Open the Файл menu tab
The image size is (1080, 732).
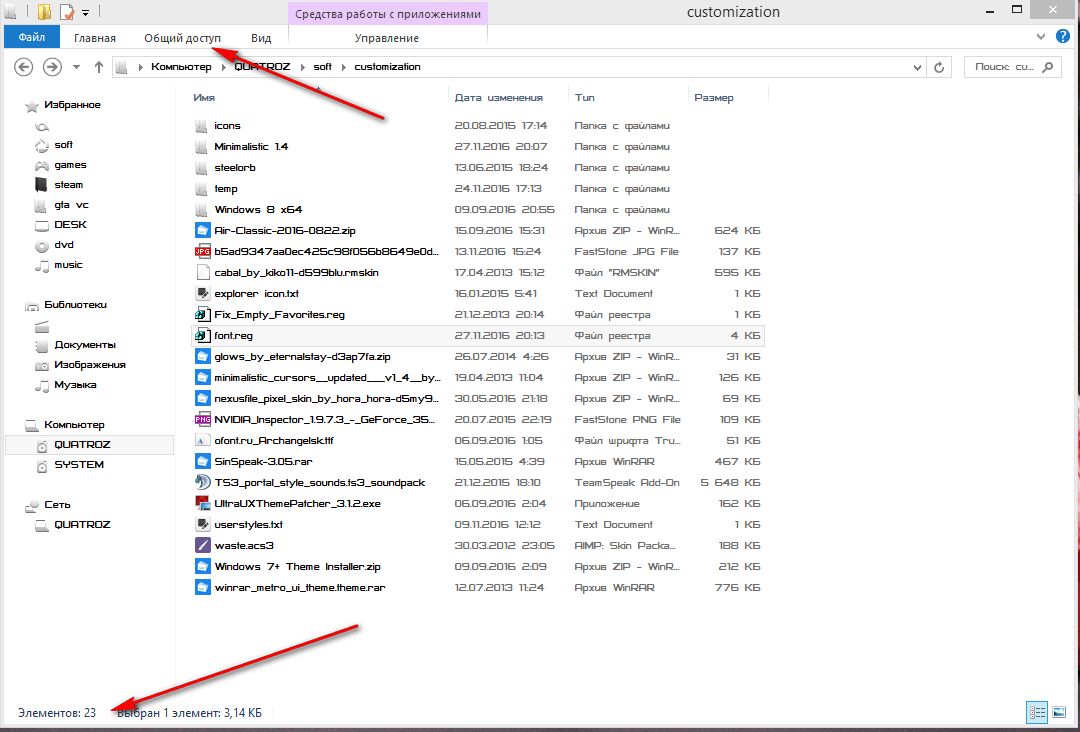click(32, 38)
